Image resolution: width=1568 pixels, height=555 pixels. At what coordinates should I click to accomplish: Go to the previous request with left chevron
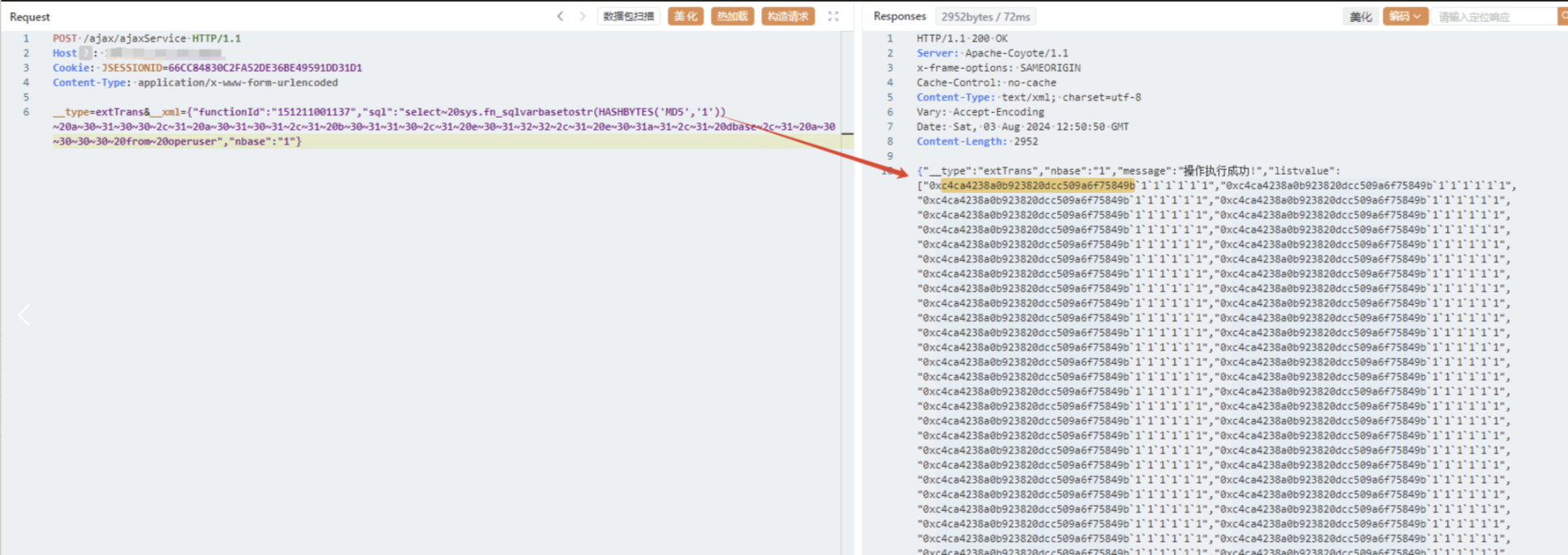560,16
